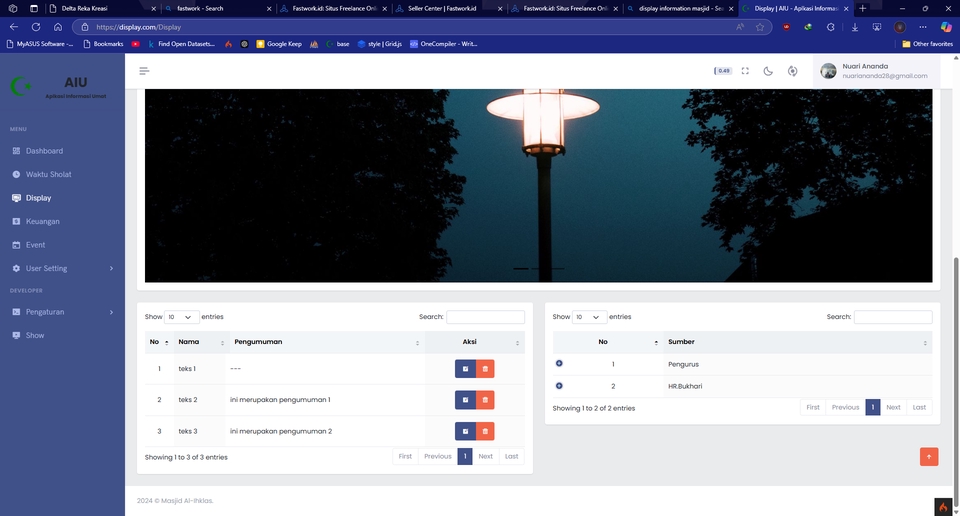
Task: Open the Google Keep bookmark
Action: pyautogui.click(x=279, y=44)
